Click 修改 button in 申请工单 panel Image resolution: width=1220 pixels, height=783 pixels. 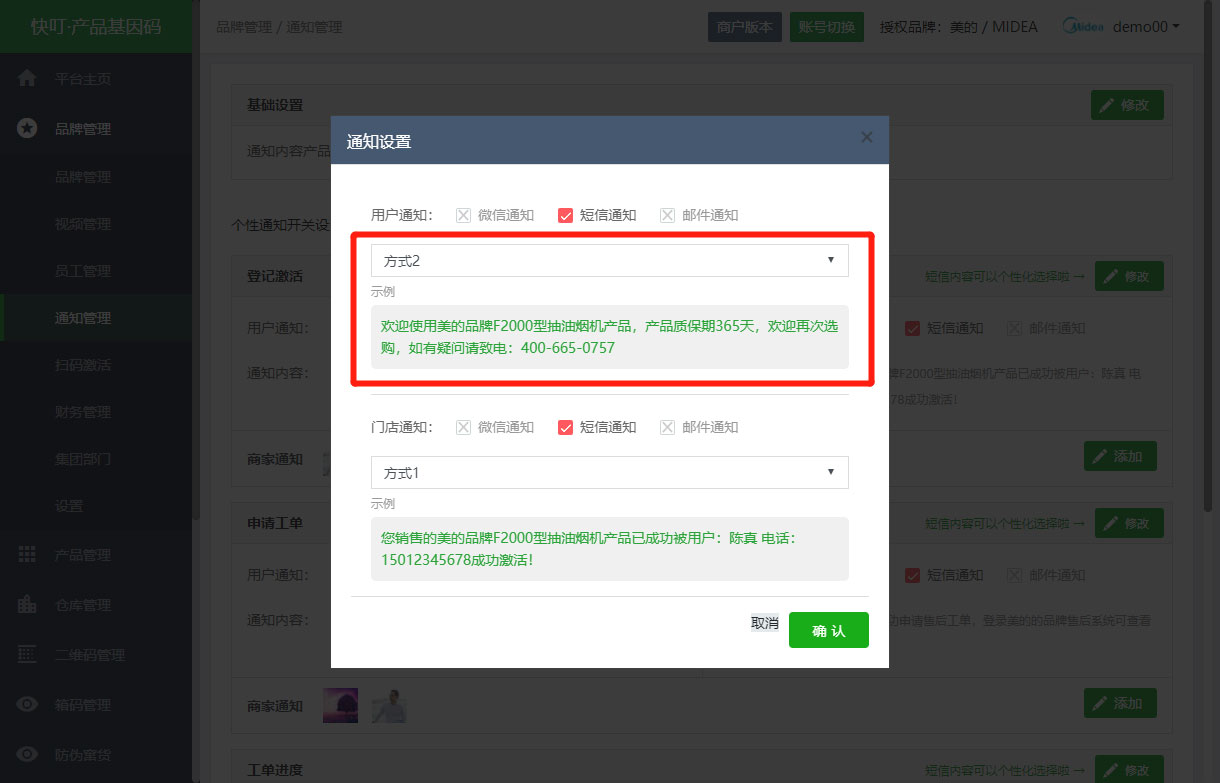[x=1129, y=523]
